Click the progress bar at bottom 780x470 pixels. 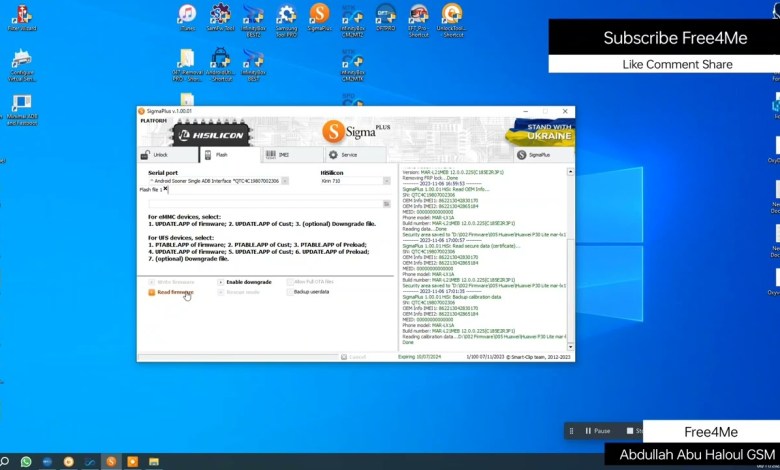pos(238,357)
